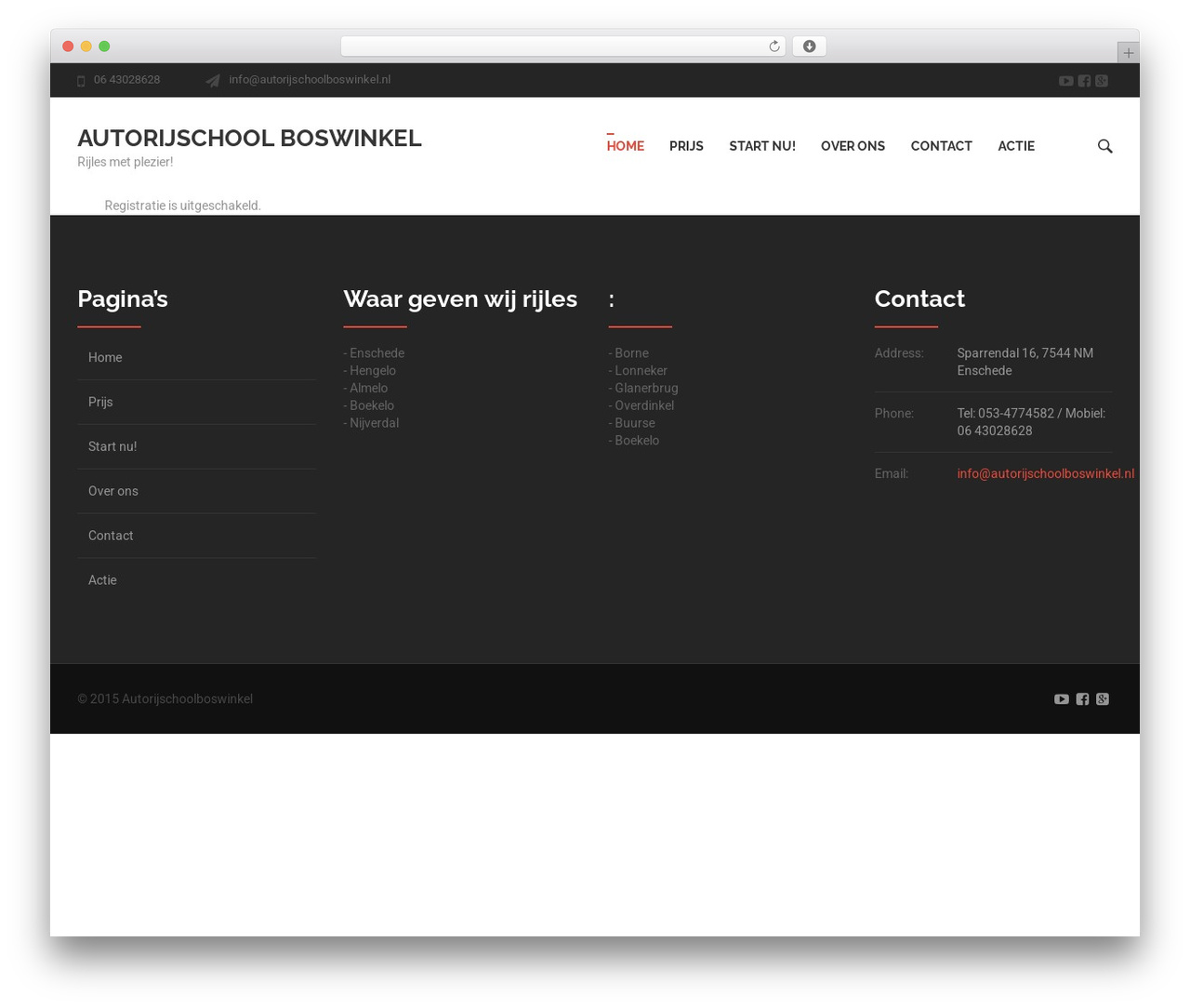Click the Google Plus icon in footer
Screen dimensions: 1190x1008
coord(1103,699)
